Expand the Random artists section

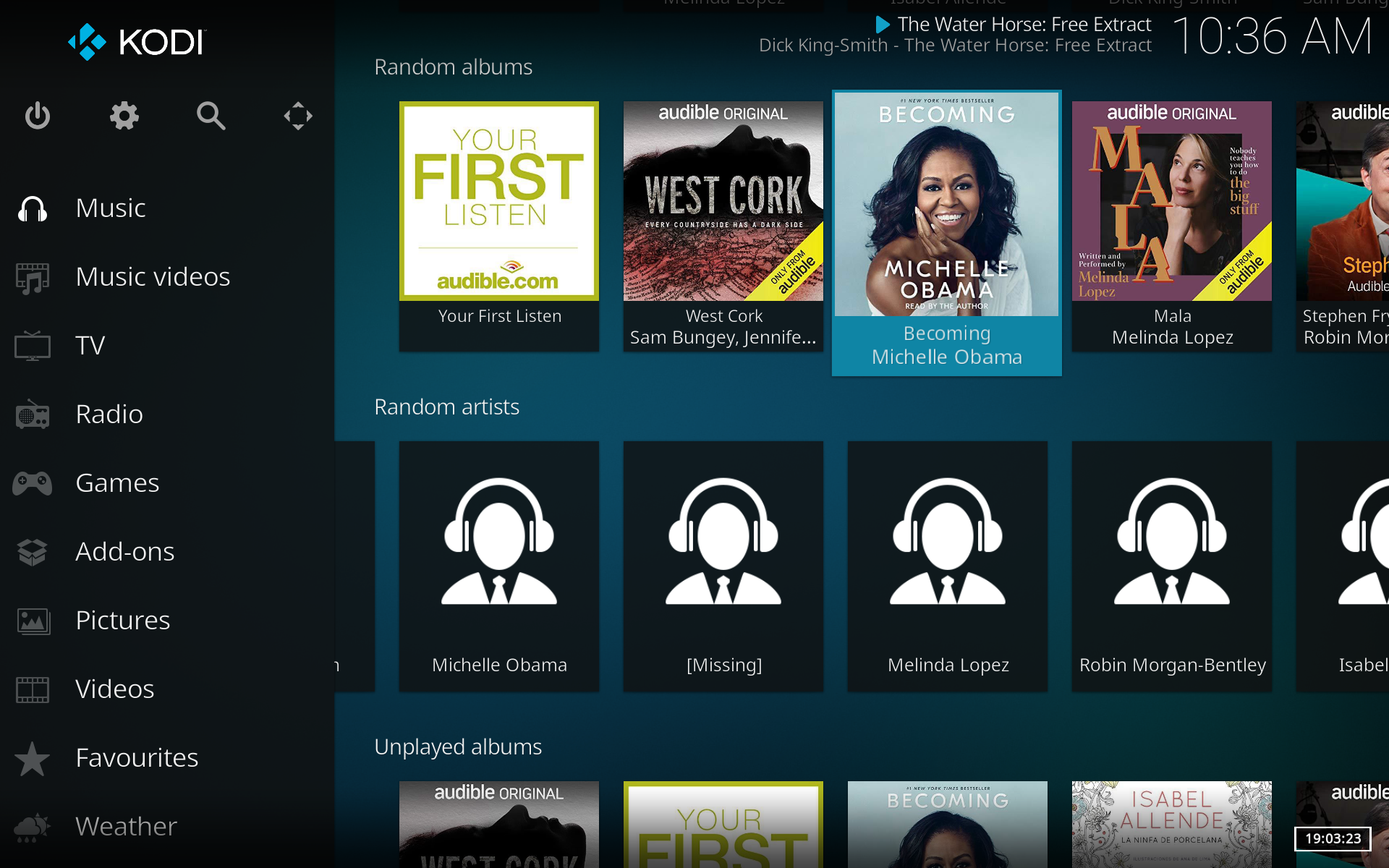click(x=447, y=406)
